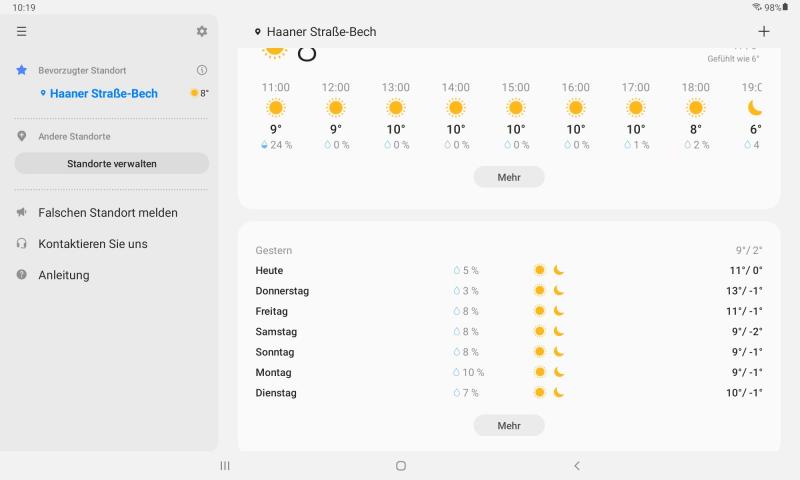The width and height of the screenshot is (800, 480).
Task: Tap the star icon for preferred location
Action: click(x=22, y=70)
